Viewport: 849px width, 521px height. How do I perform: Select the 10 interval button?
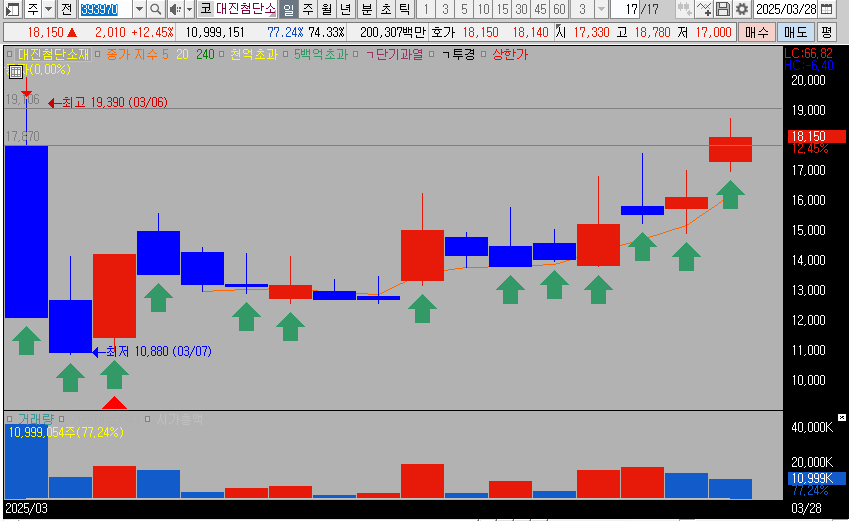483,9
